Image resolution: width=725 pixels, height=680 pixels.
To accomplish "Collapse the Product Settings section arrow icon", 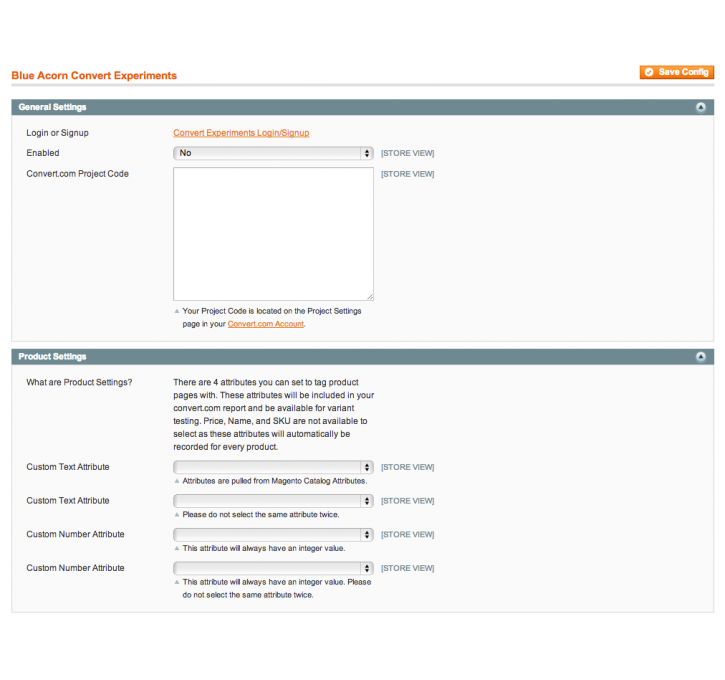I will click(x=700, y=357).
